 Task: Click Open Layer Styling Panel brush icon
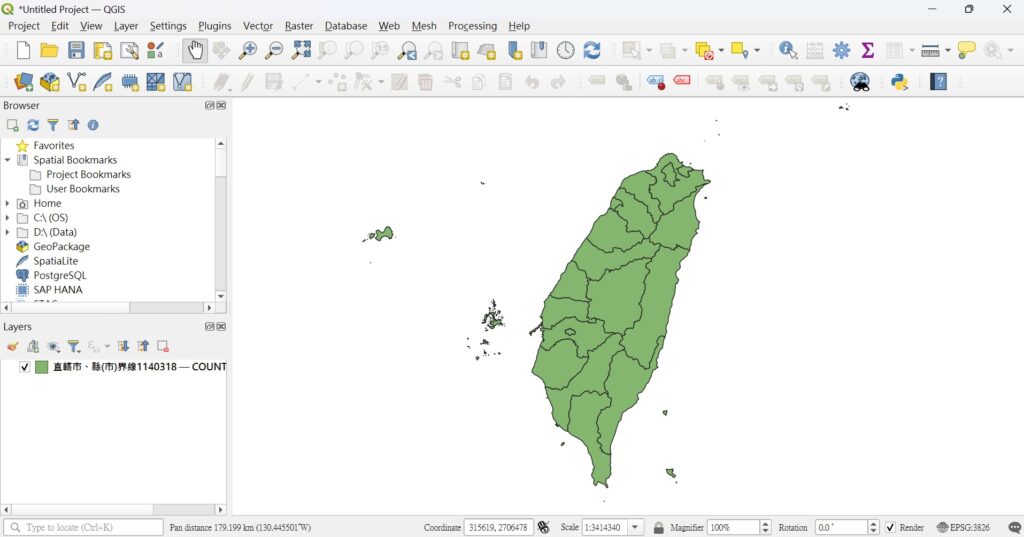(x=12, y=346)
